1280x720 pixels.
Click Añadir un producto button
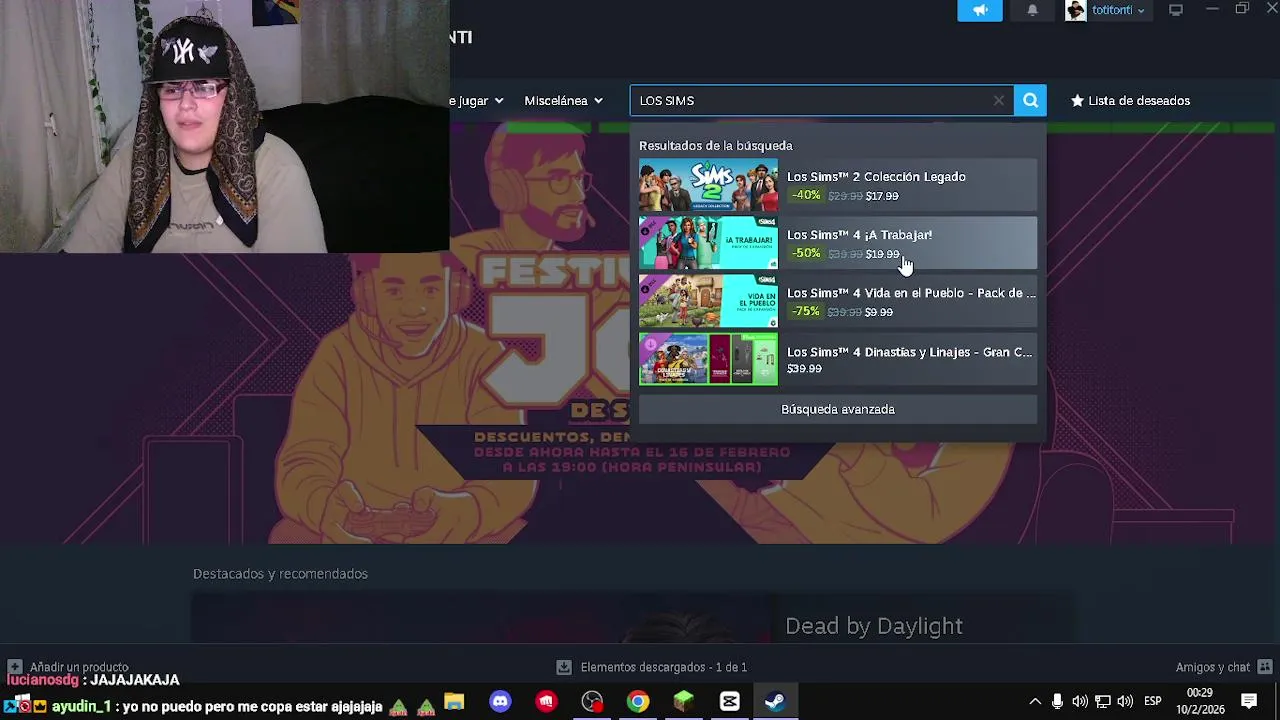[x=68, y=667]
